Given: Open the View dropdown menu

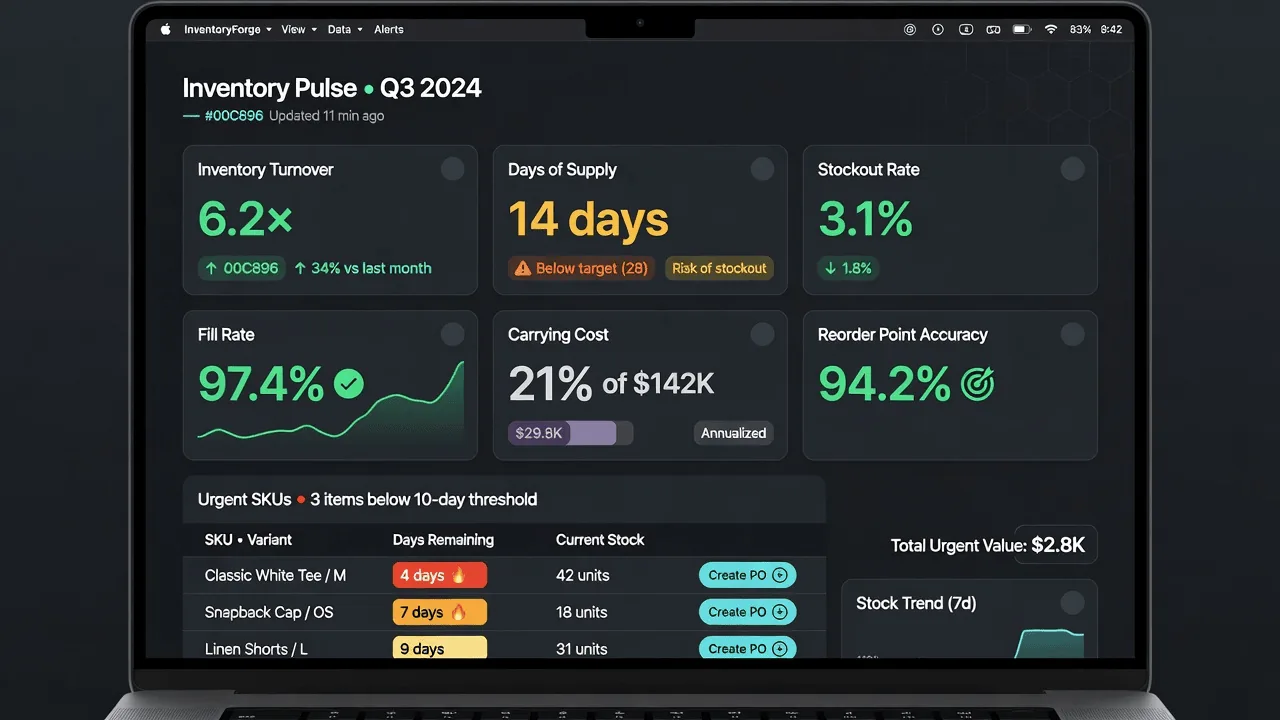Looking at the screenshot, I should pyautogui.click(x=299, y=30).
